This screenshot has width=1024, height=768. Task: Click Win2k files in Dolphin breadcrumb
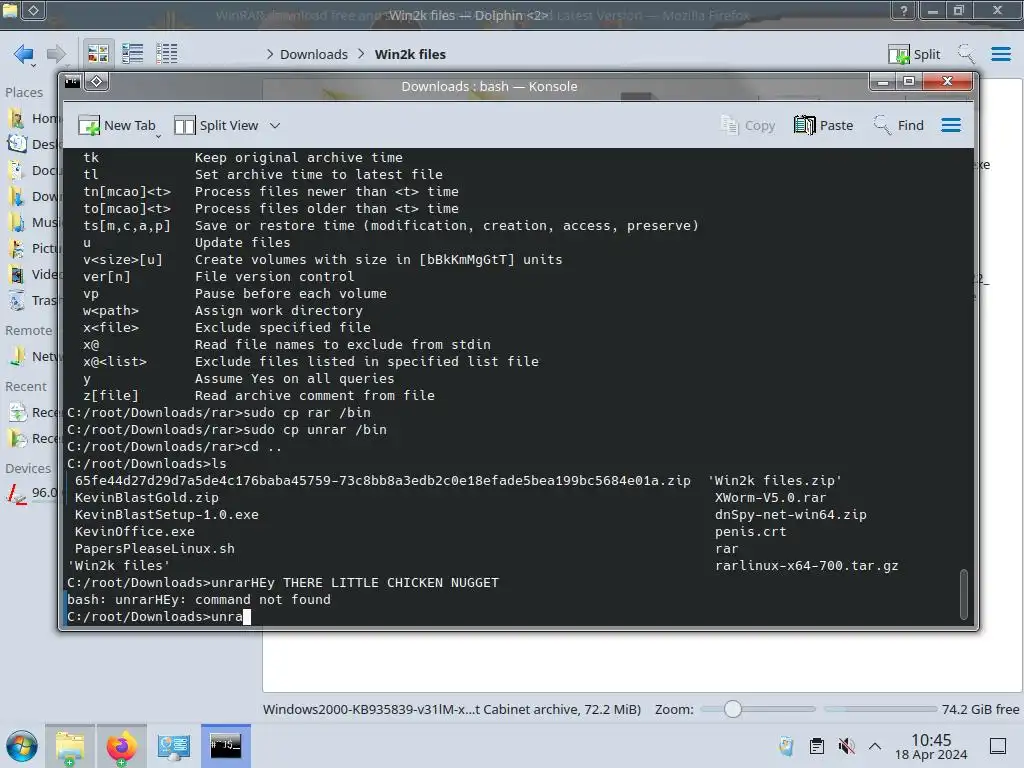coord(410,54)
